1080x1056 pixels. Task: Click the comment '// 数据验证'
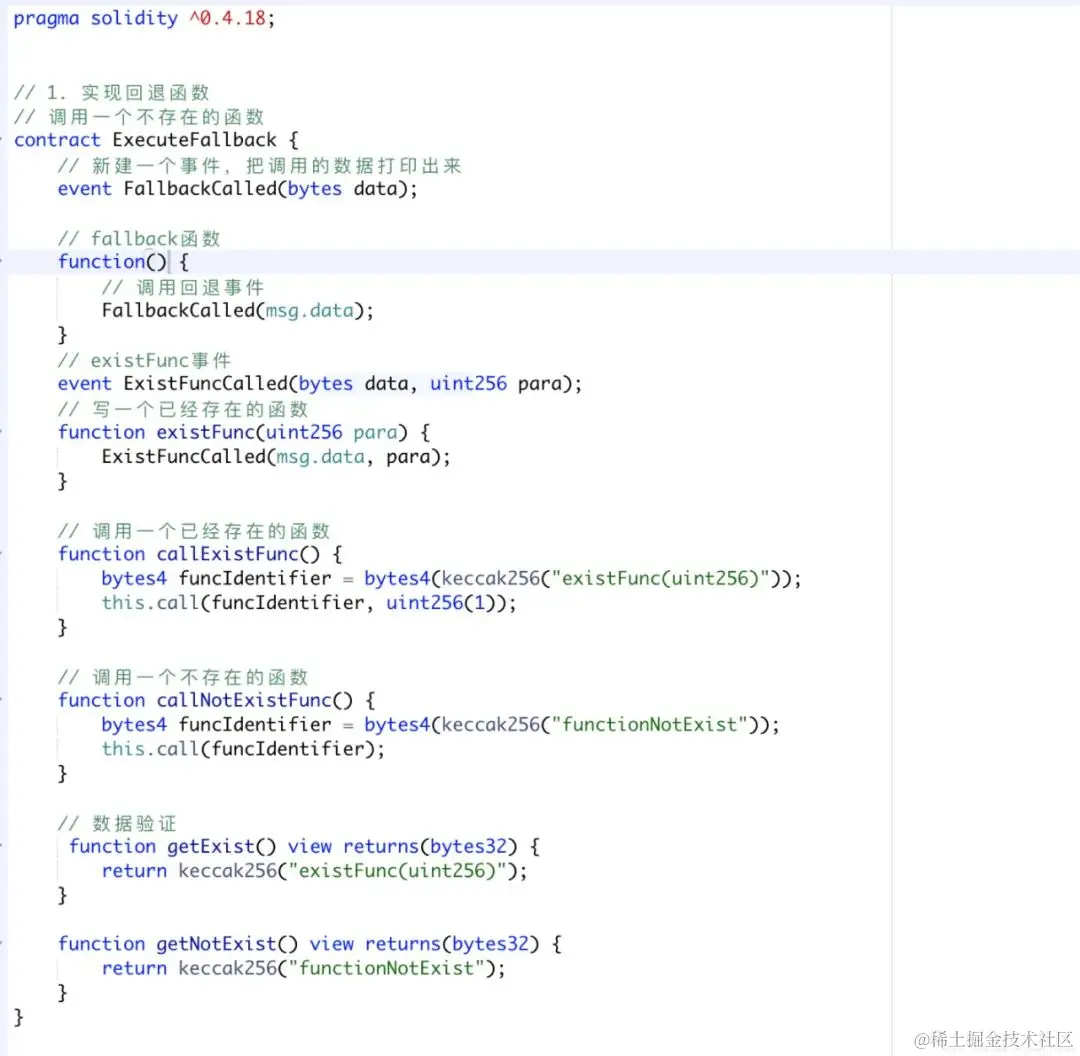[117, 823]
